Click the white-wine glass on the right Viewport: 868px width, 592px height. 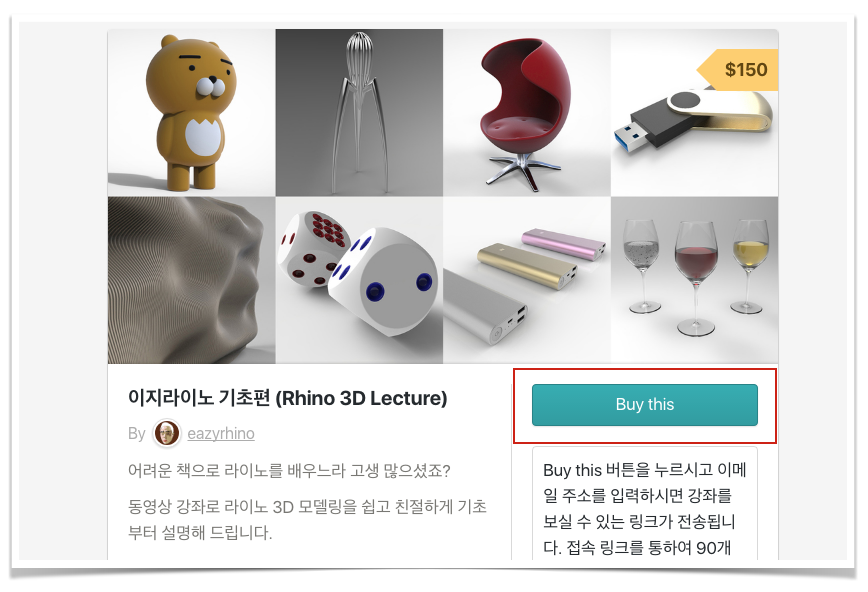pyautogui.click(x=750, y=266)
